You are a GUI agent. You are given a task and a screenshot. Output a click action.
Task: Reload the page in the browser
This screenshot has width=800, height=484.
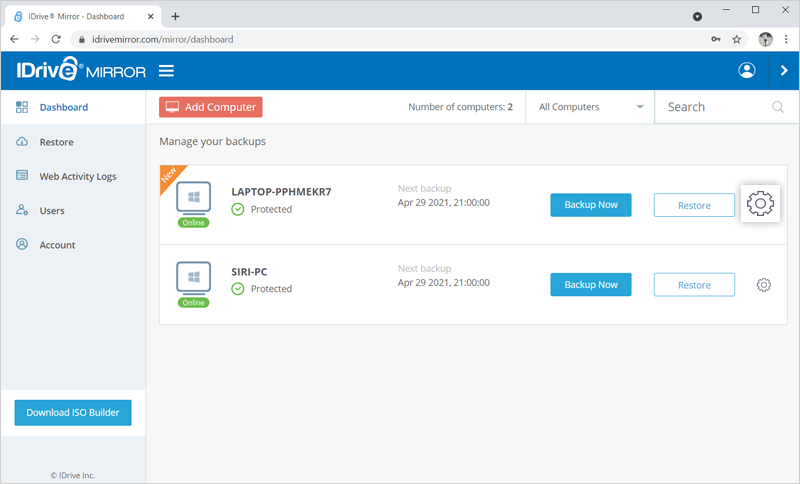tap(56, 39)
